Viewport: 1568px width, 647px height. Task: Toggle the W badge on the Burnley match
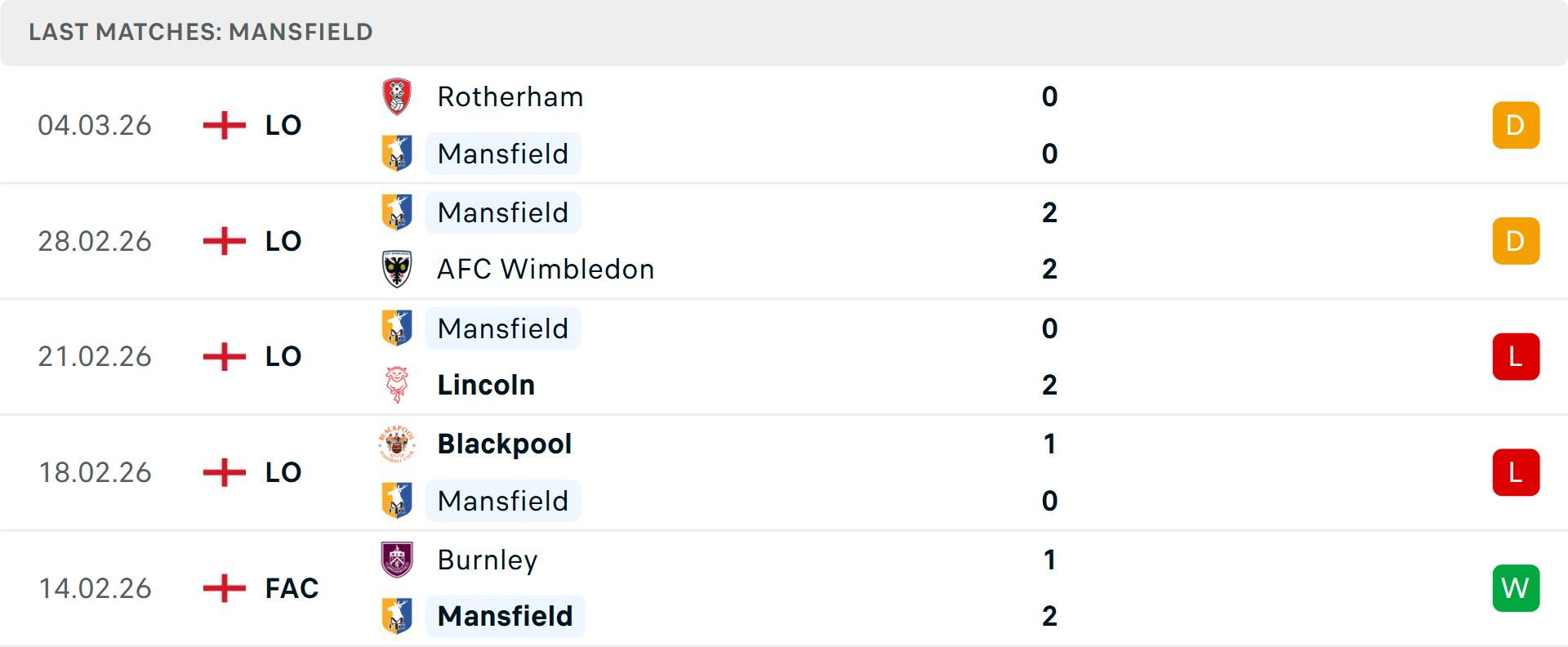click(1516, 588)
